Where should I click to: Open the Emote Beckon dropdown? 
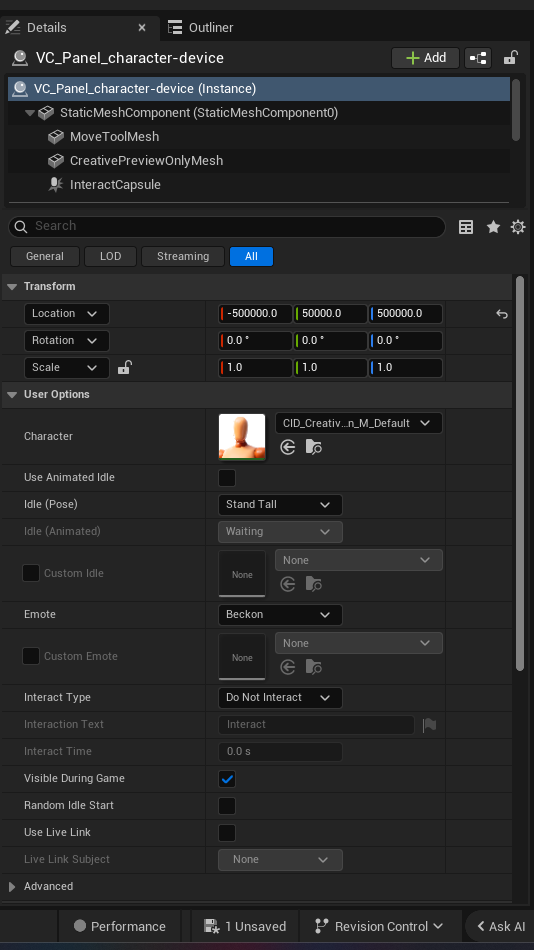[x=280, y=615]
